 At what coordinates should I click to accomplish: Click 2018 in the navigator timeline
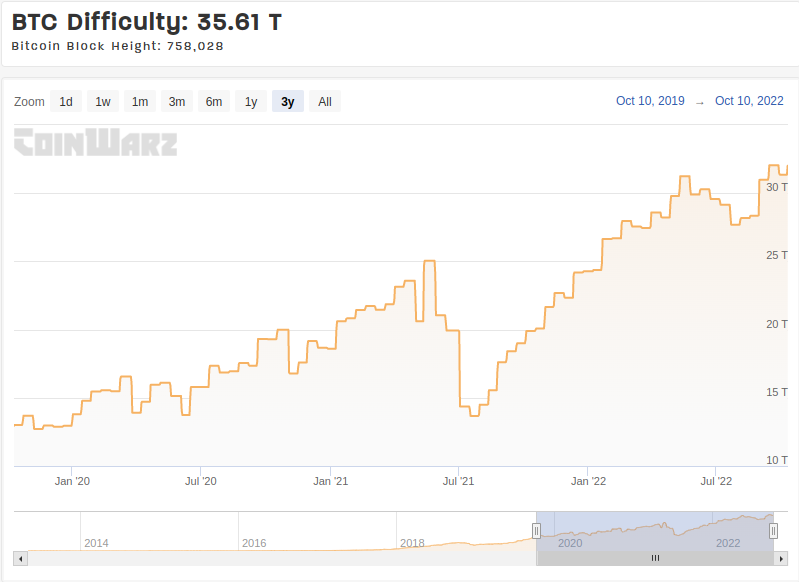pyautogui.click(x=412, y=543)
